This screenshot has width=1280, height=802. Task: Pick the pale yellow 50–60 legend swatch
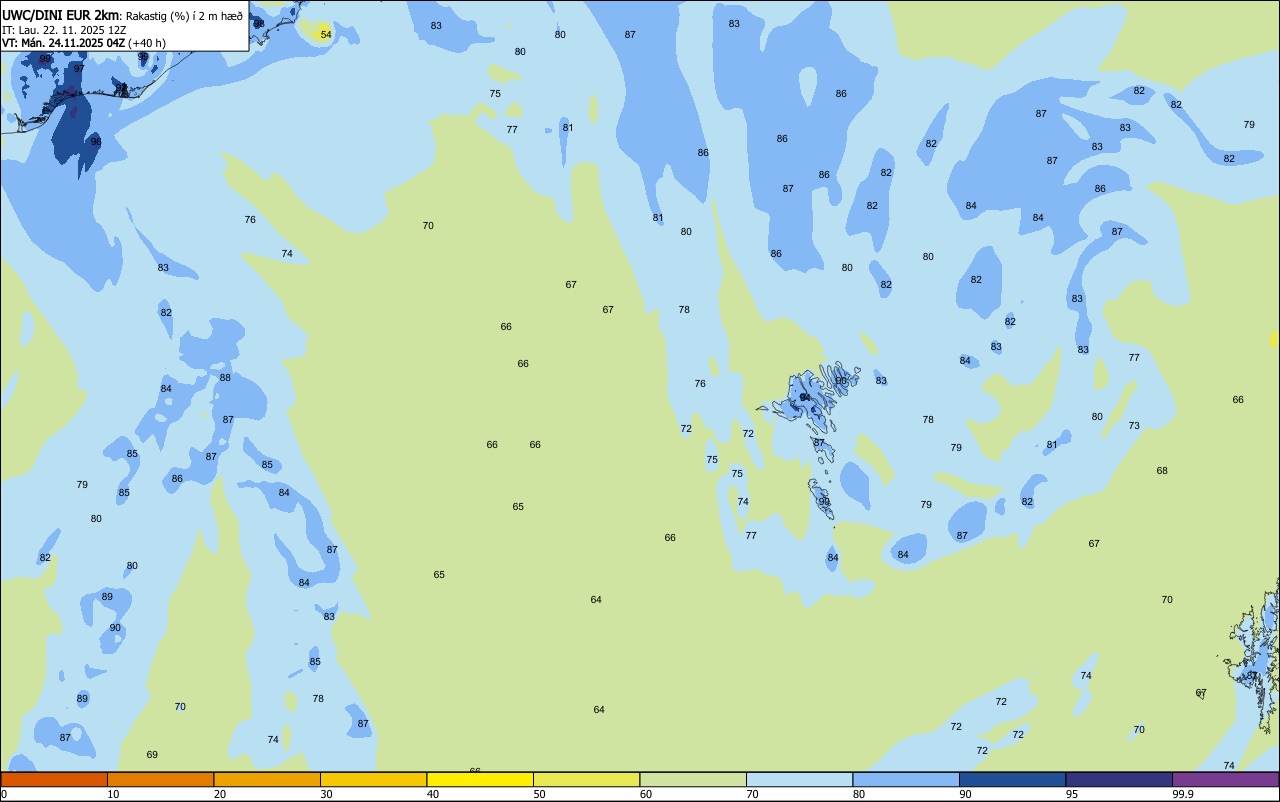[586, 779]
